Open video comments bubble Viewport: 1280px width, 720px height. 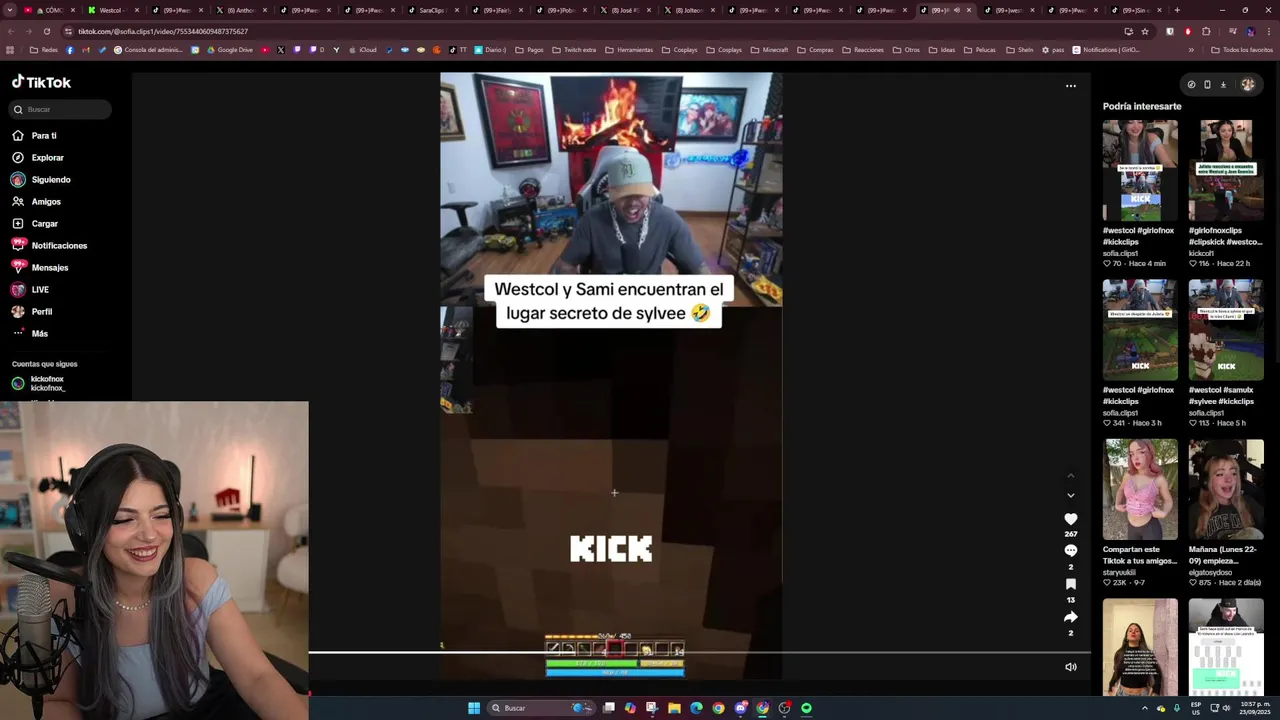point(1070,551)
